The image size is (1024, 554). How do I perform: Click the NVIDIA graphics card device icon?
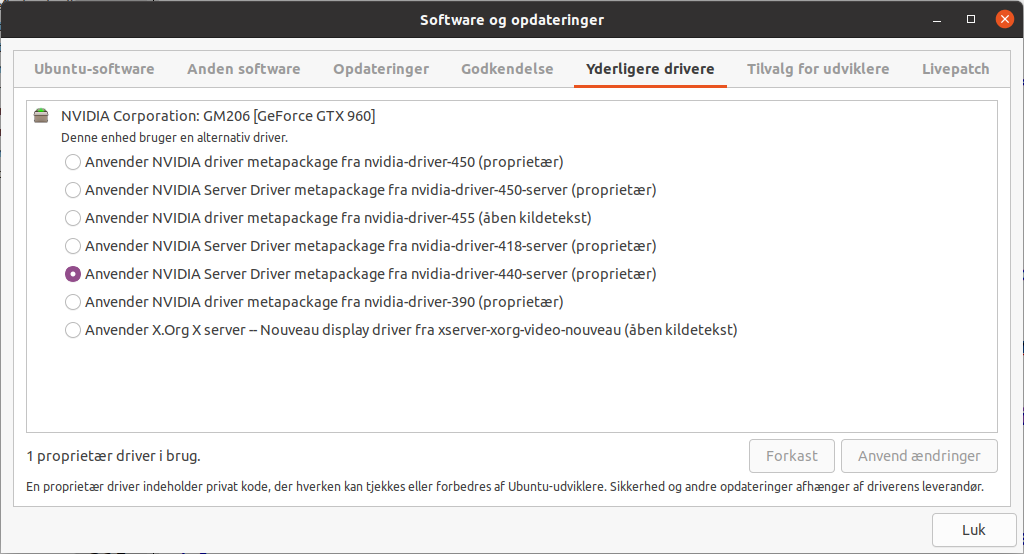41,116
